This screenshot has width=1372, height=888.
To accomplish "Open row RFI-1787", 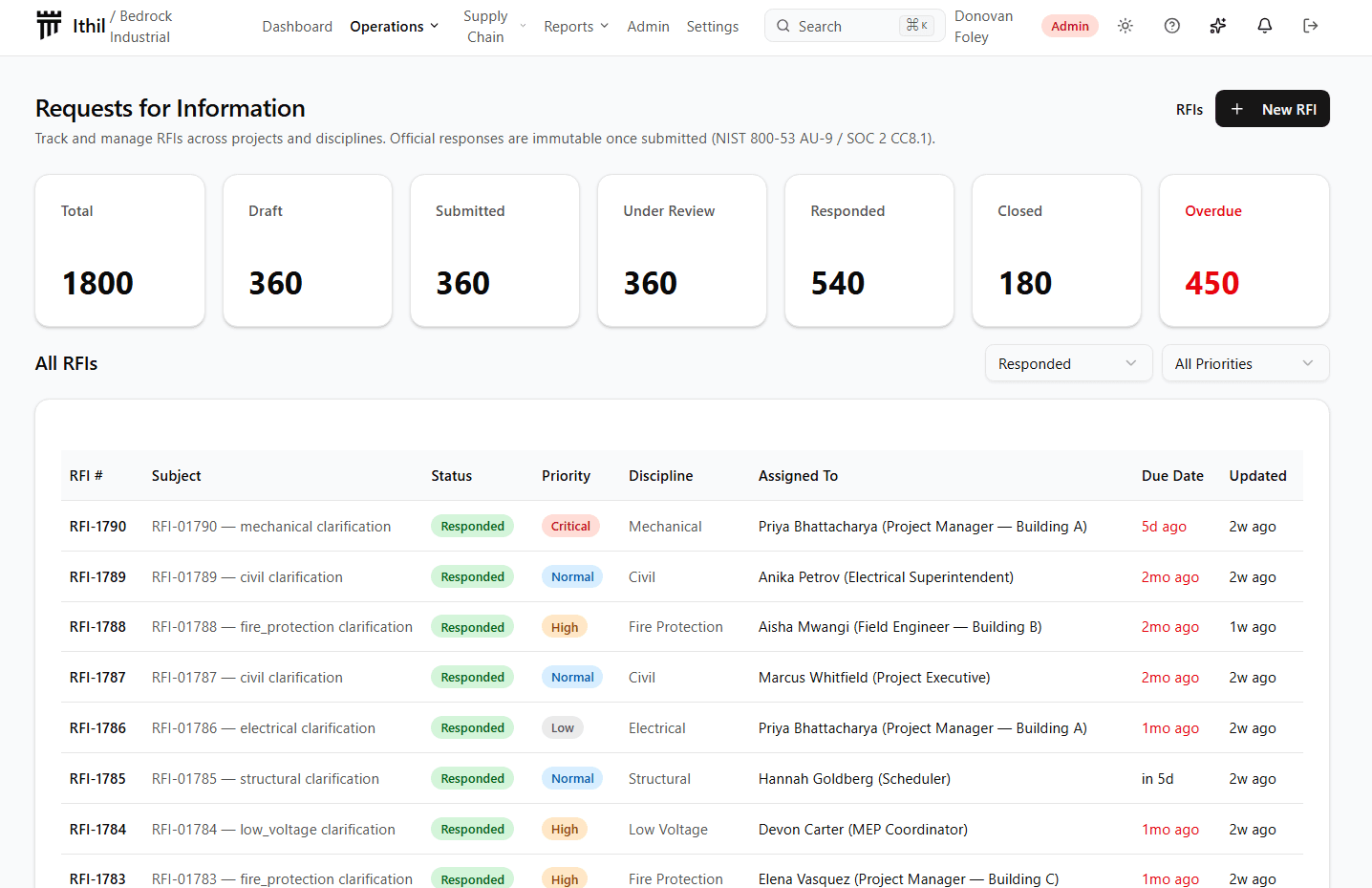I will 682,678.
